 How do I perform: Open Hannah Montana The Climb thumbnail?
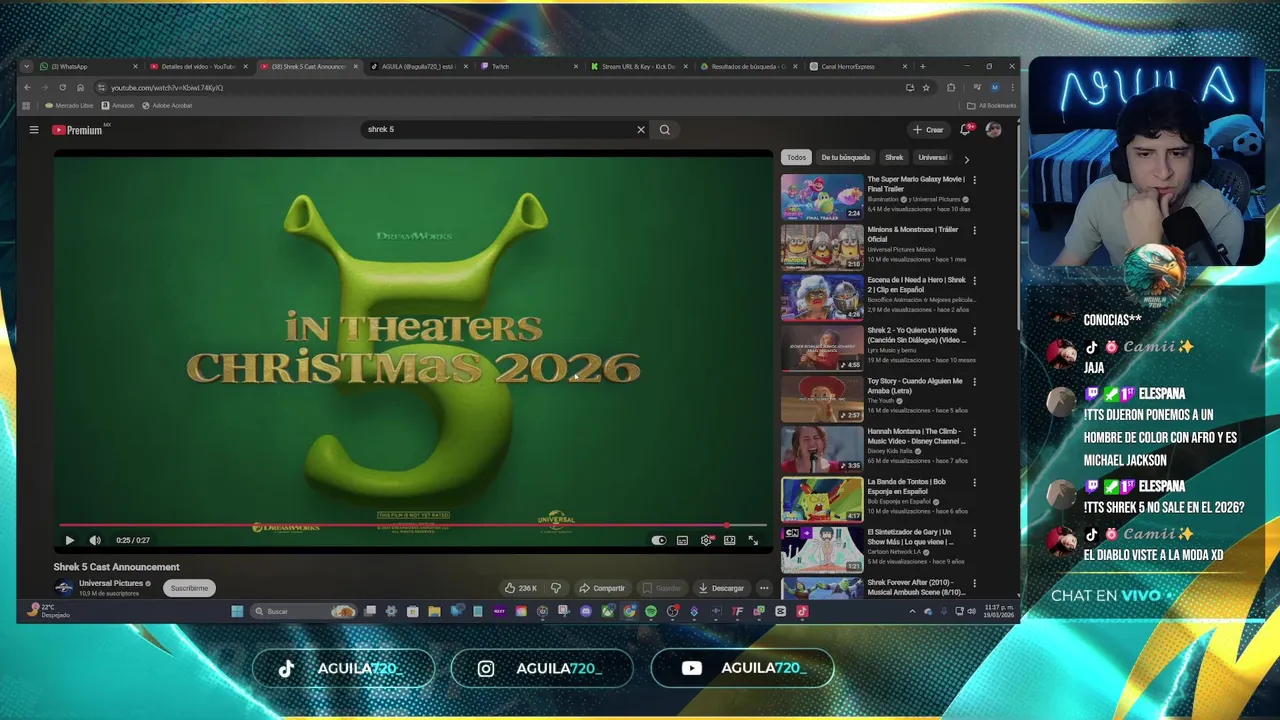822,449
